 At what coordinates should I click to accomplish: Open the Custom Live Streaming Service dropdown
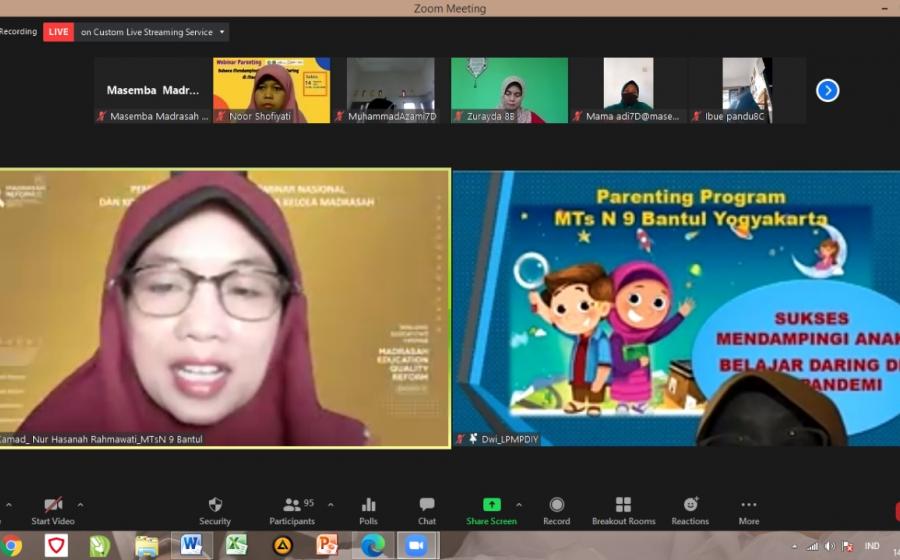[x=153, y=32]
